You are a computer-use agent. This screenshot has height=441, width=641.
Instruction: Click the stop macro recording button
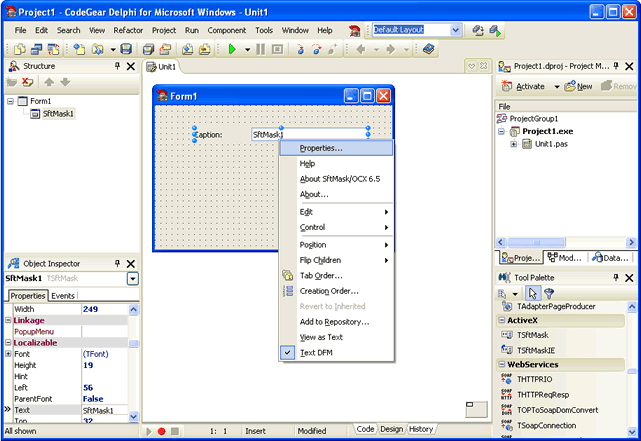[x=175, y=431]
